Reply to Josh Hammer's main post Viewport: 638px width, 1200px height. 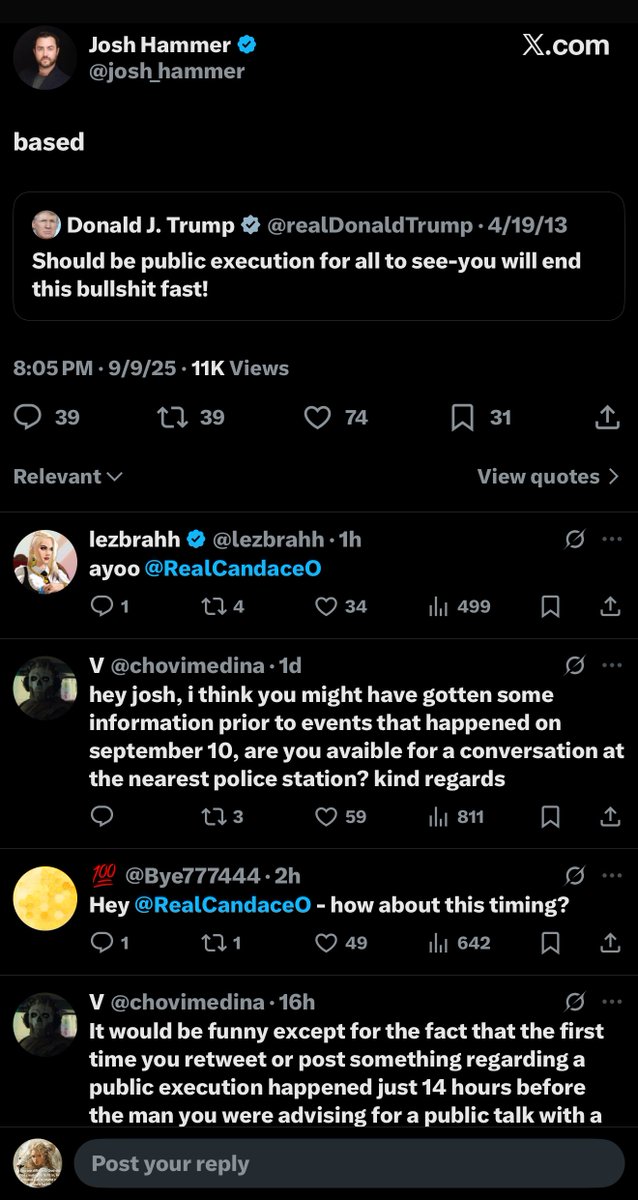pyautogui.click(x=28, y=417)
